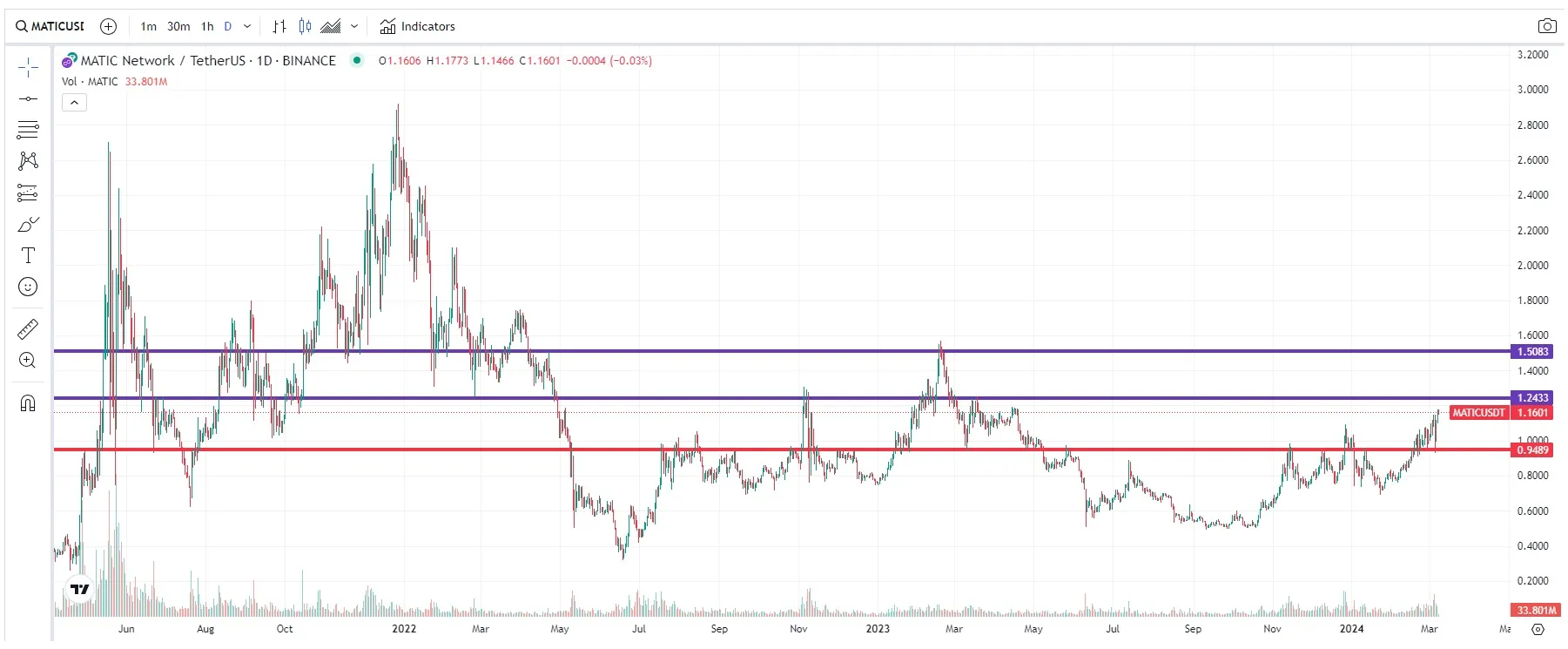1568x649 pixels.
Task: Click the MATIC Network / TetherUS symbol title
Action: click(x=208, y=60)
